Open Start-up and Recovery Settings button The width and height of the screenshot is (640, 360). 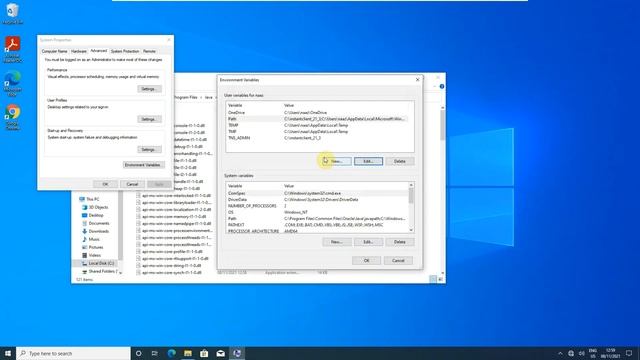pyautogui.click(x=149, y=150)
